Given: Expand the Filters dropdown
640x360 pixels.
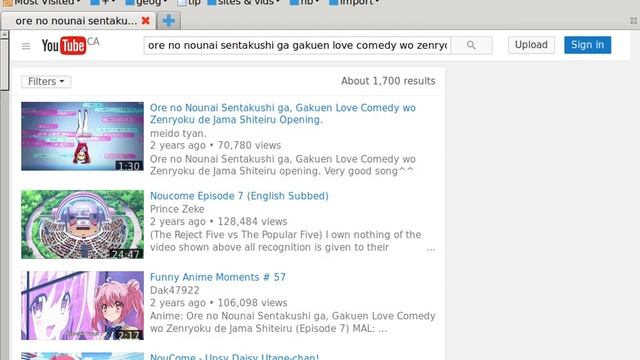Looking at the screenshot, I should pyautogui.click(x=46, y=82).
